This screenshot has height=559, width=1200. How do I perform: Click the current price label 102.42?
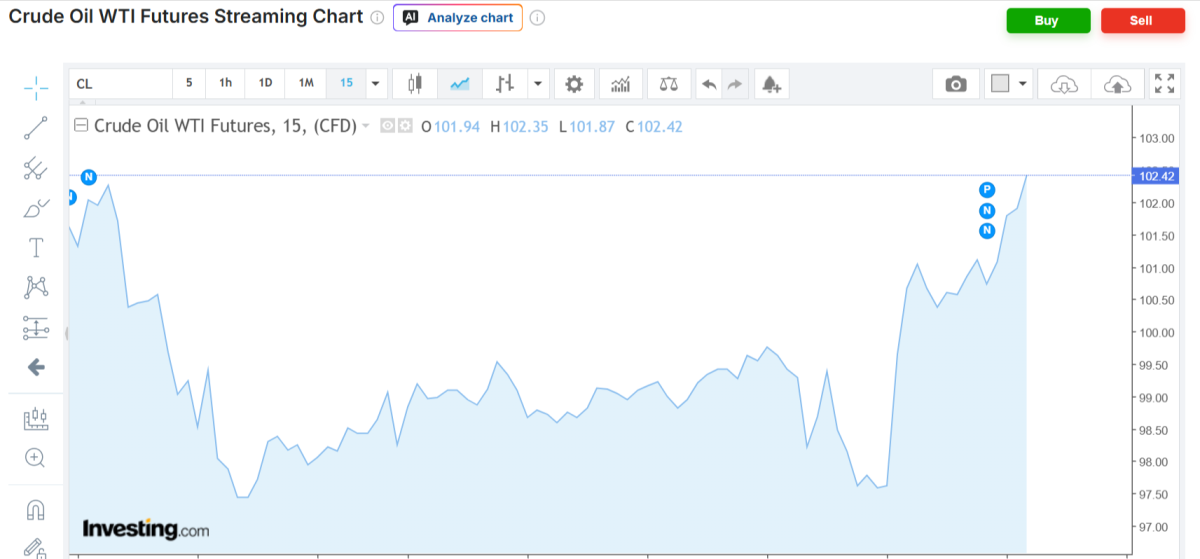click(x=1156, y=177)
